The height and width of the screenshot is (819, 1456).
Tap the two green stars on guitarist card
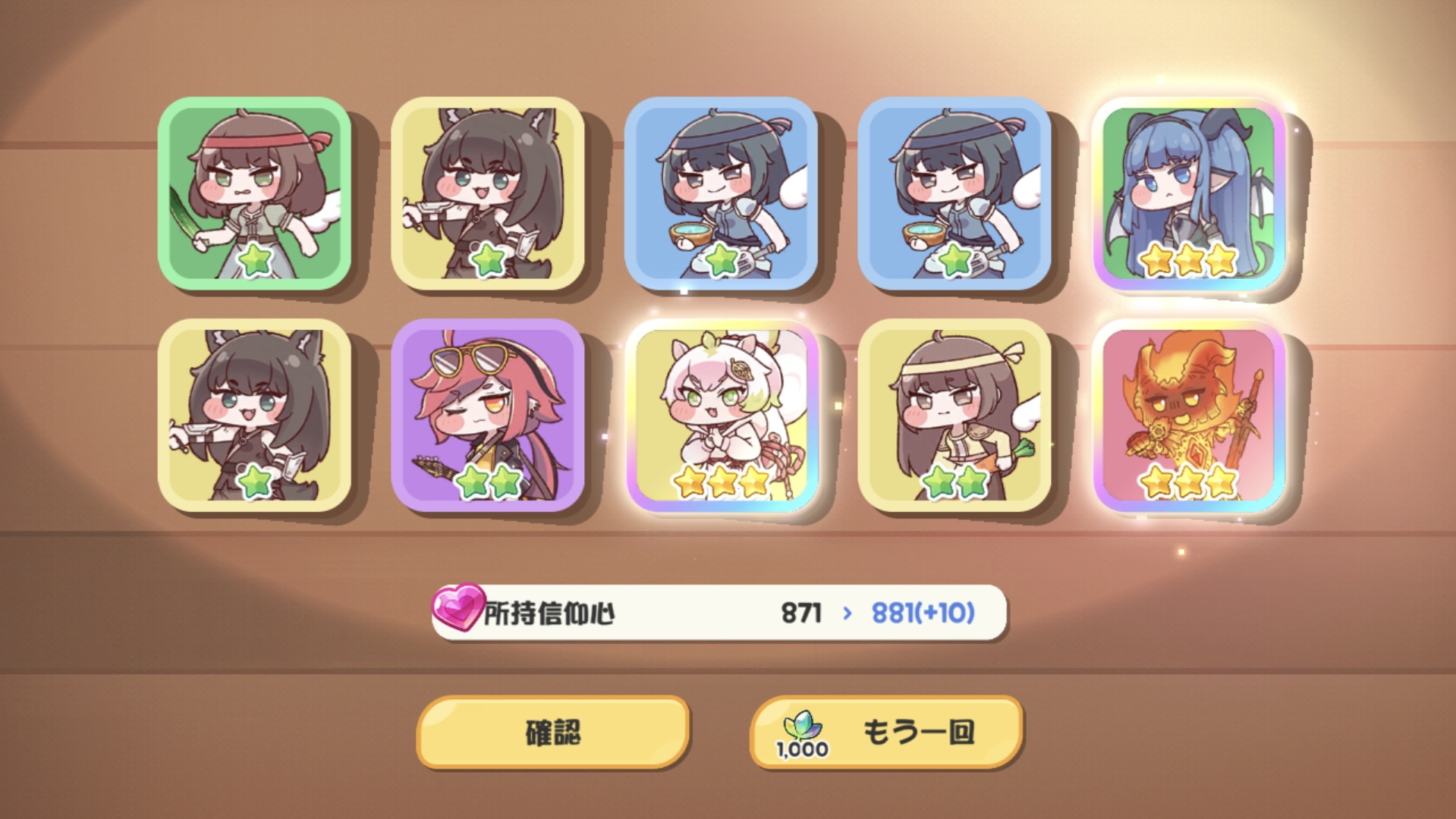pyautogui.click(x=489, y=482)
